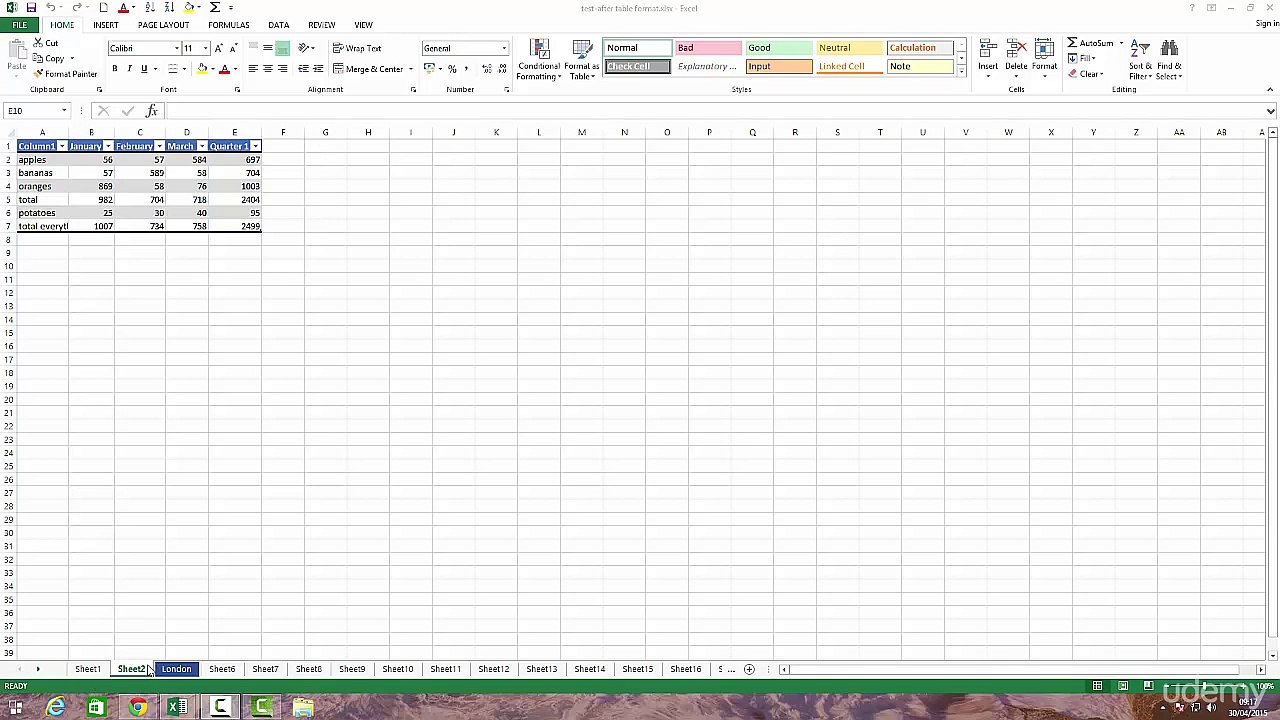The image size is (1280, 720).
Task: Open General number format dropdown
Action: pos(504,48)
